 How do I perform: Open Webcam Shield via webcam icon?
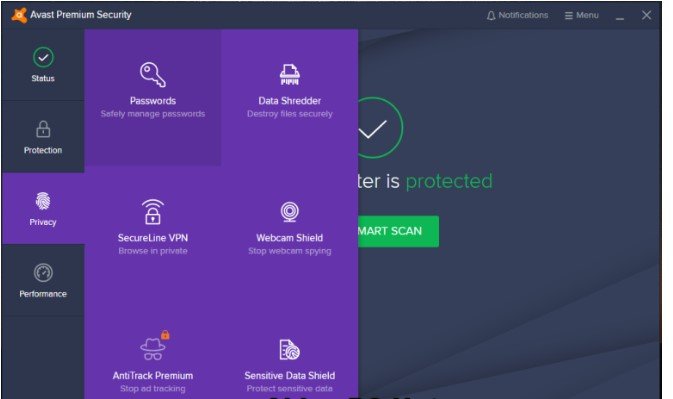[x=290, y=212]
